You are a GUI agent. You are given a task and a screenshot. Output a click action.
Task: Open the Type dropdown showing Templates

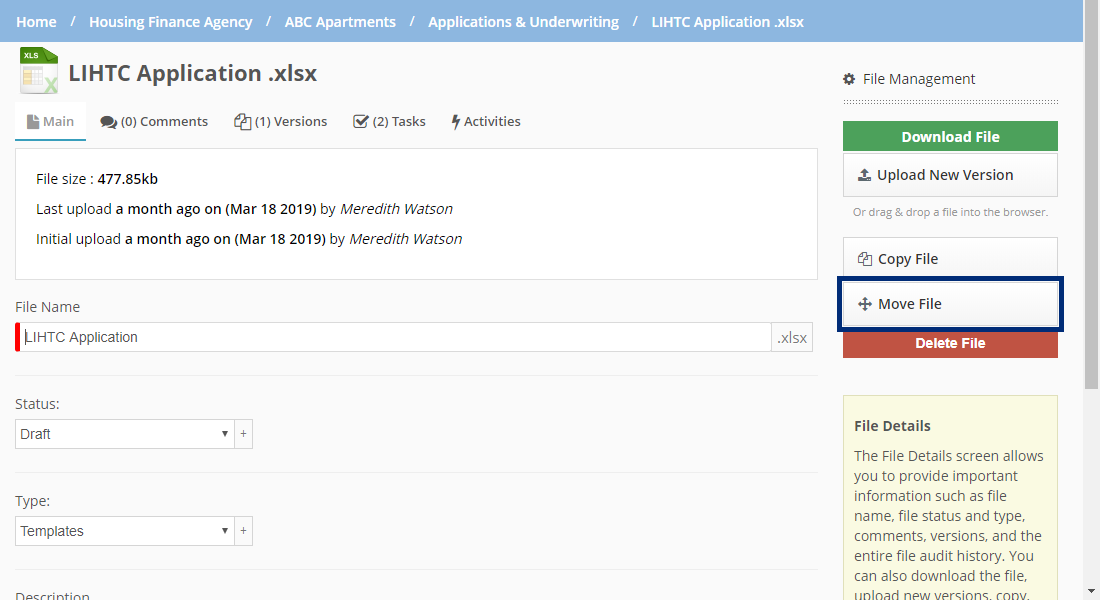click(x=125, y=531)
